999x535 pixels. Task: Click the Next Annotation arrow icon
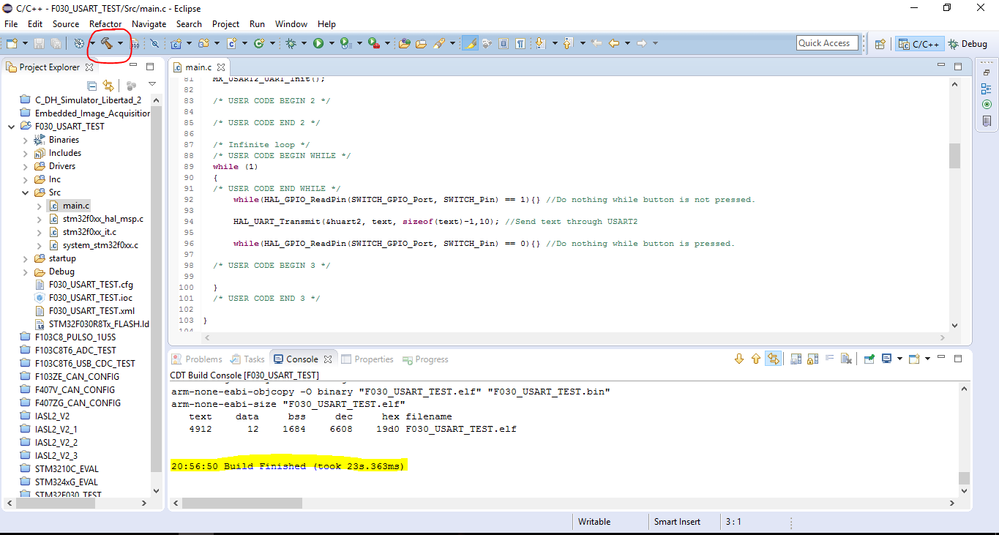point(540,43)
